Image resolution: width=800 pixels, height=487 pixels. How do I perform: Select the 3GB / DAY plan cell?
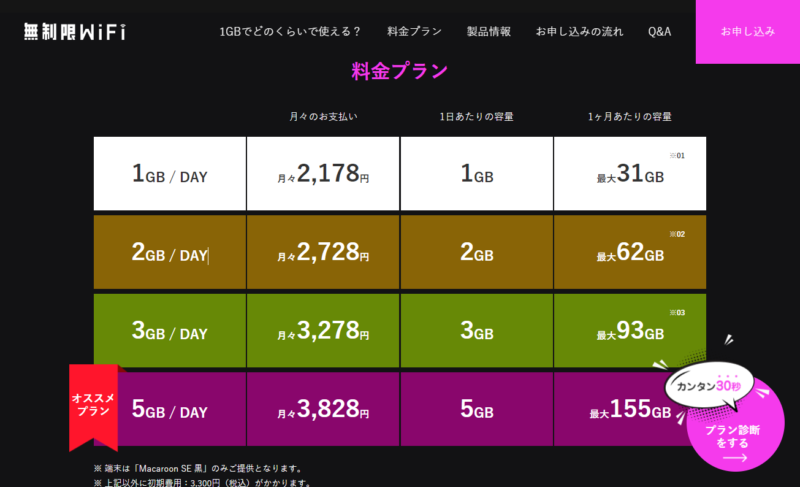point(170,330)
